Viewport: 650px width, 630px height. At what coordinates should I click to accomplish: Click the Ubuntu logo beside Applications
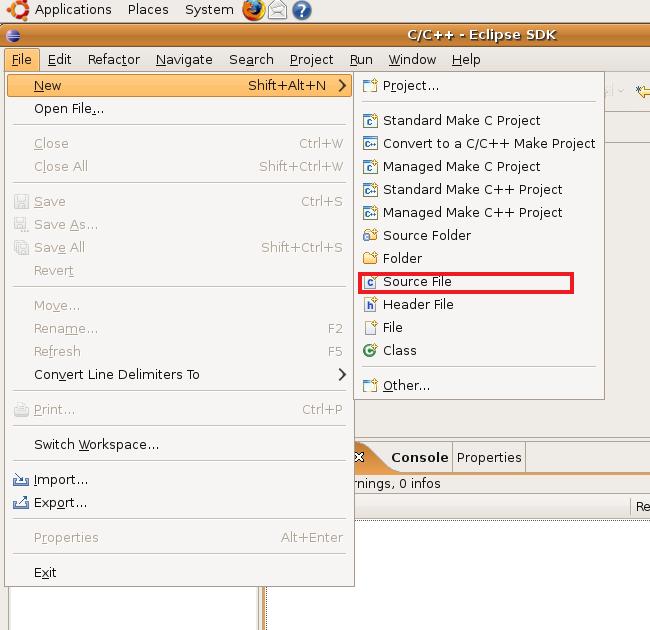(x=18, y=10)
